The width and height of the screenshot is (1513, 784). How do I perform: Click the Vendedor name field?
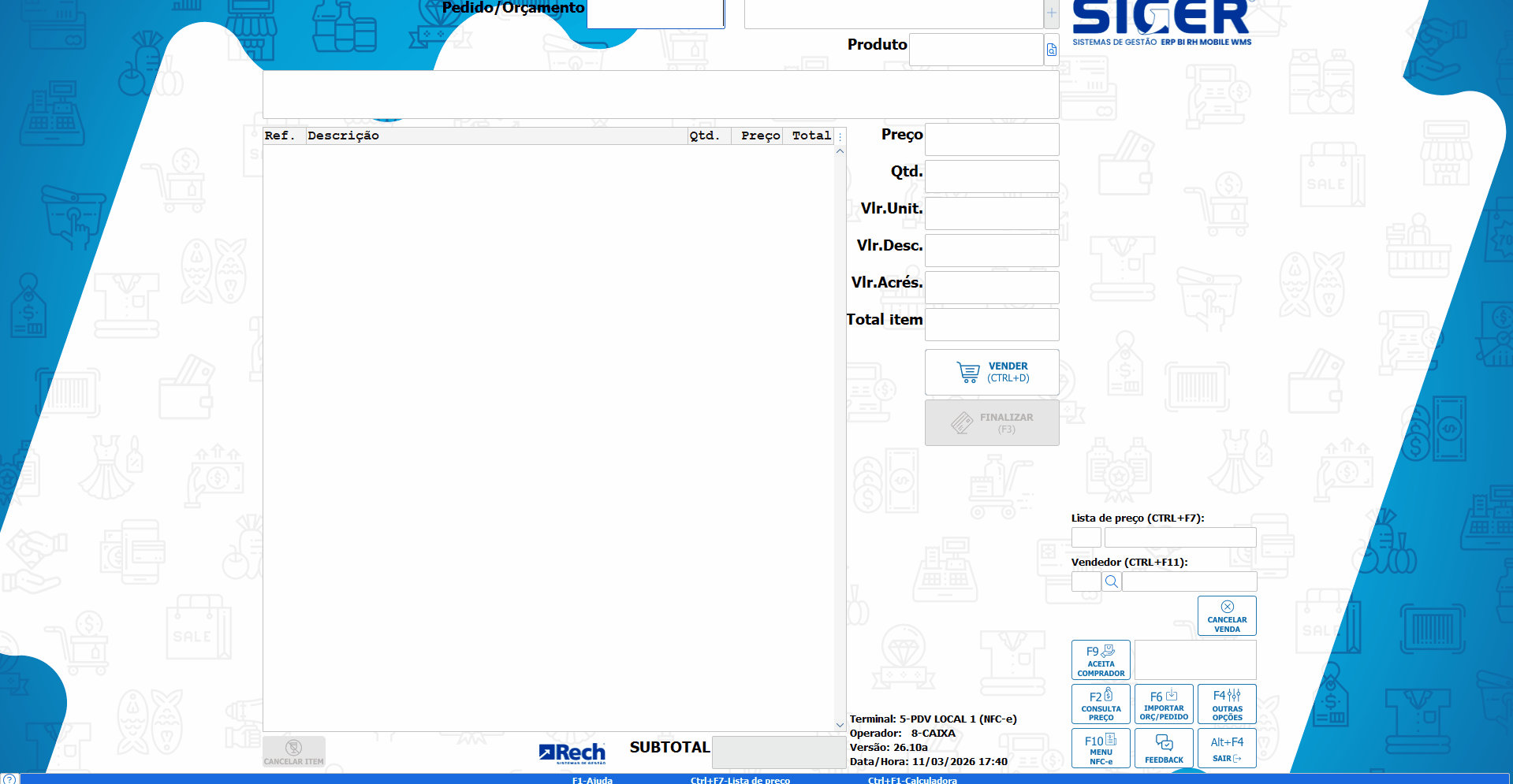point(1189,581)
